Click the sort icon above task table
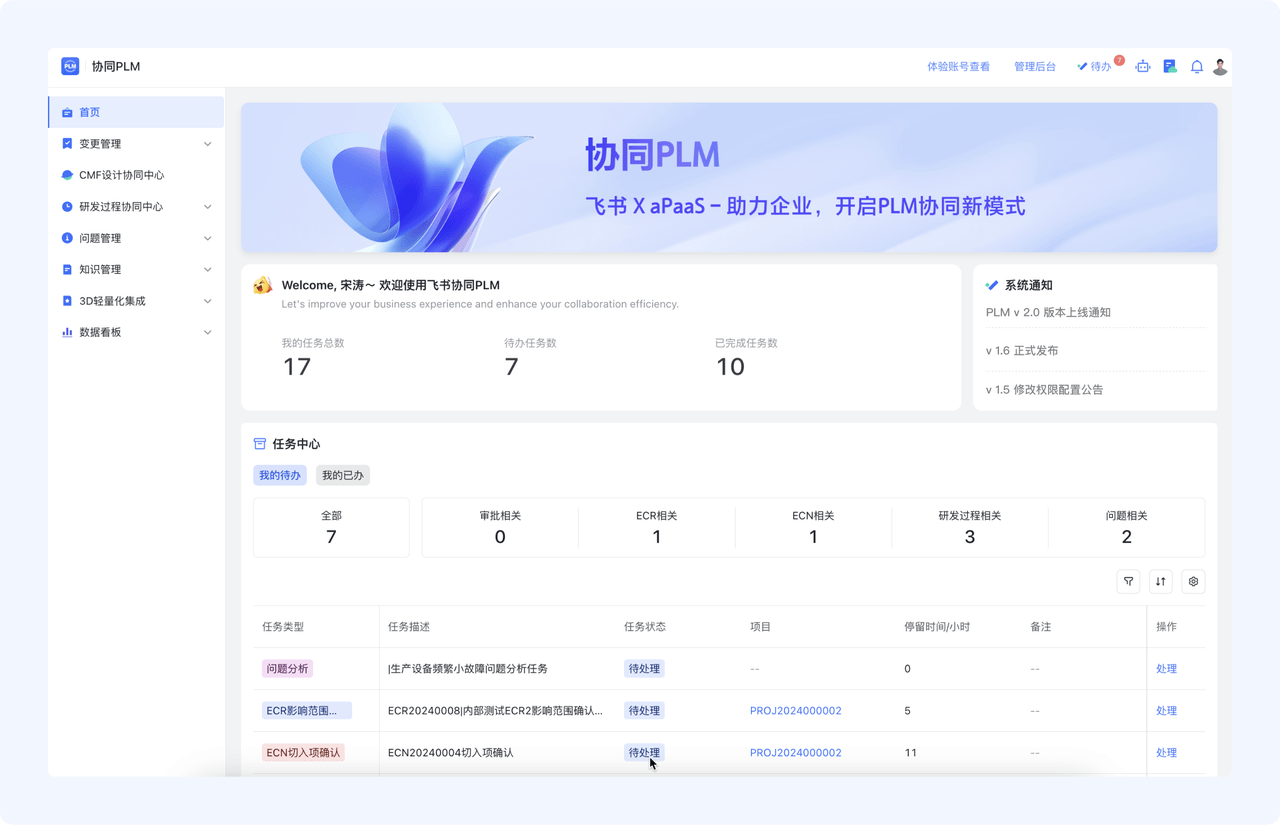The height and width of the screenshot is (825, 1280). 1160,581
